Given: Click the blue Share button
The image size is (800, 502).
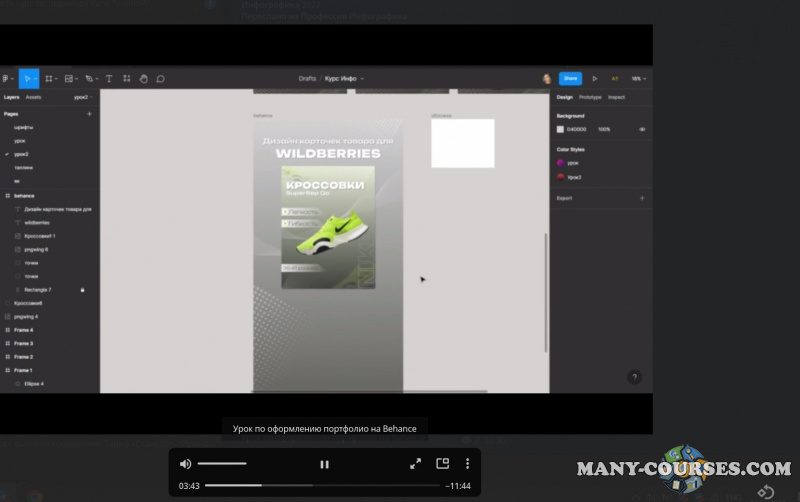Looking at the screenshot, I should [x=570, y=78].
